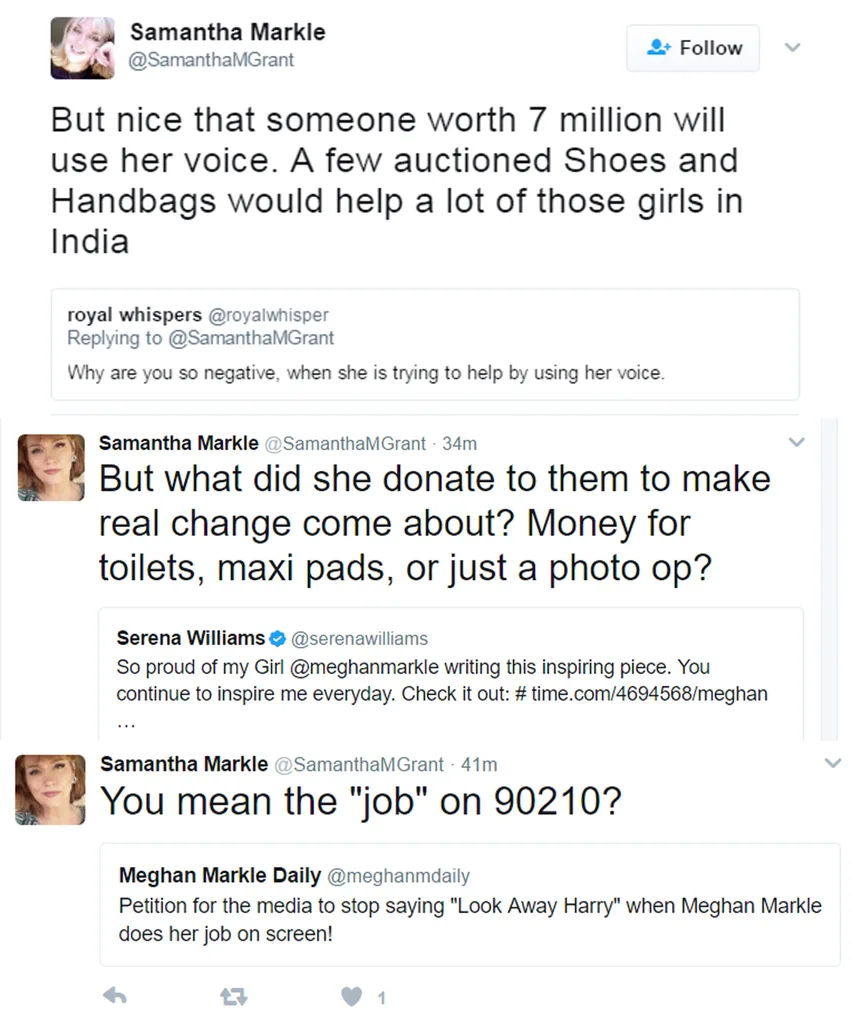
Task: Open the time.com/4694568/meghan link
Action: [649, 694]
